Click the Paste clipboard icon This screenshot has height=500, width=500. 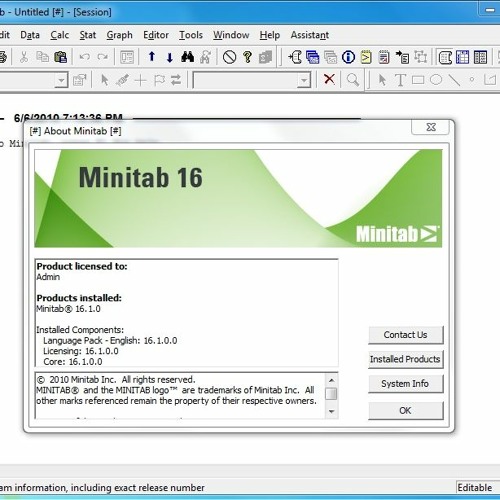click(x=61, y=57)
